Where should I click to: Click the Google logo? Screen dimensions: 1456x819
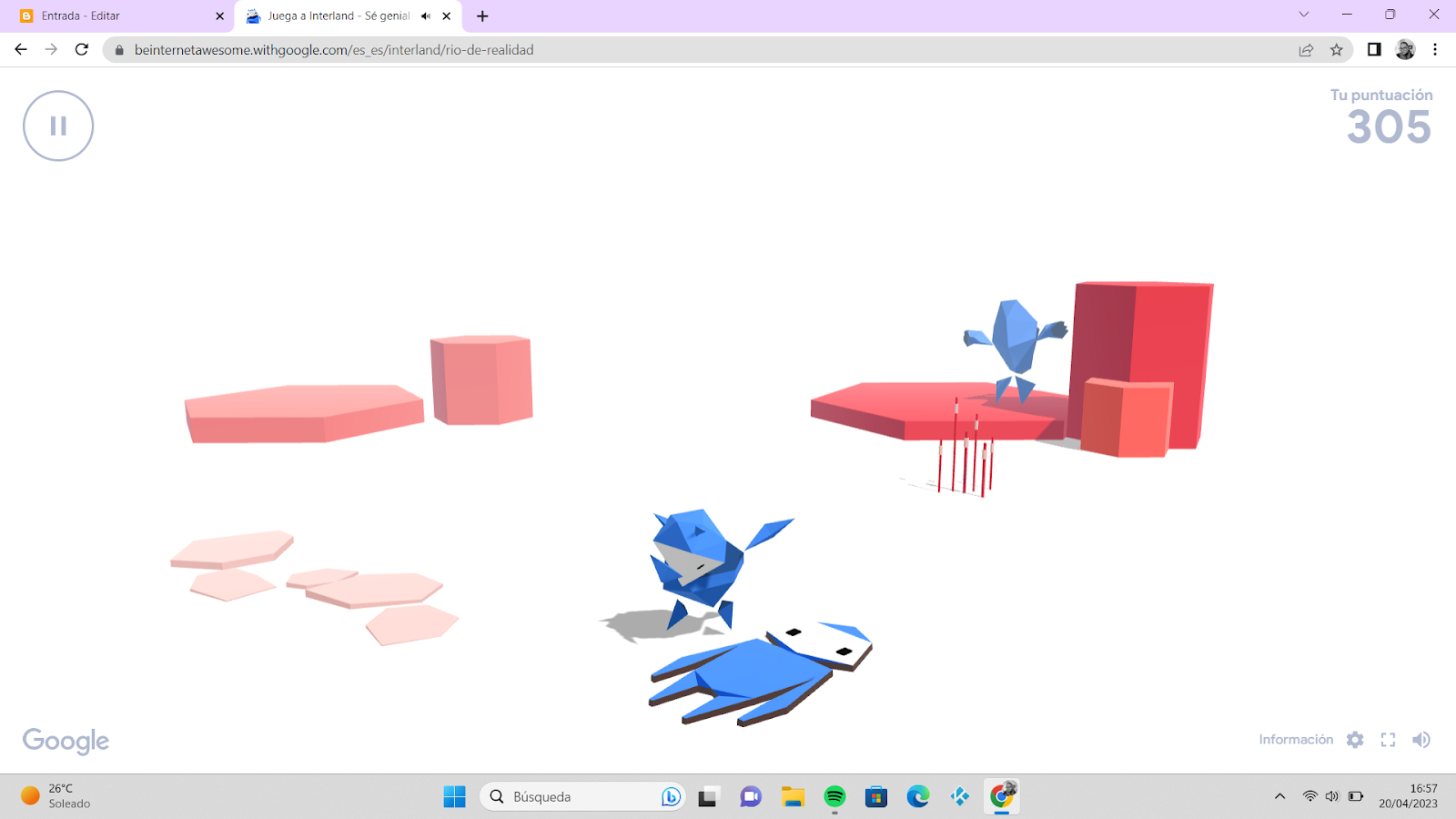tap(66, 741)
